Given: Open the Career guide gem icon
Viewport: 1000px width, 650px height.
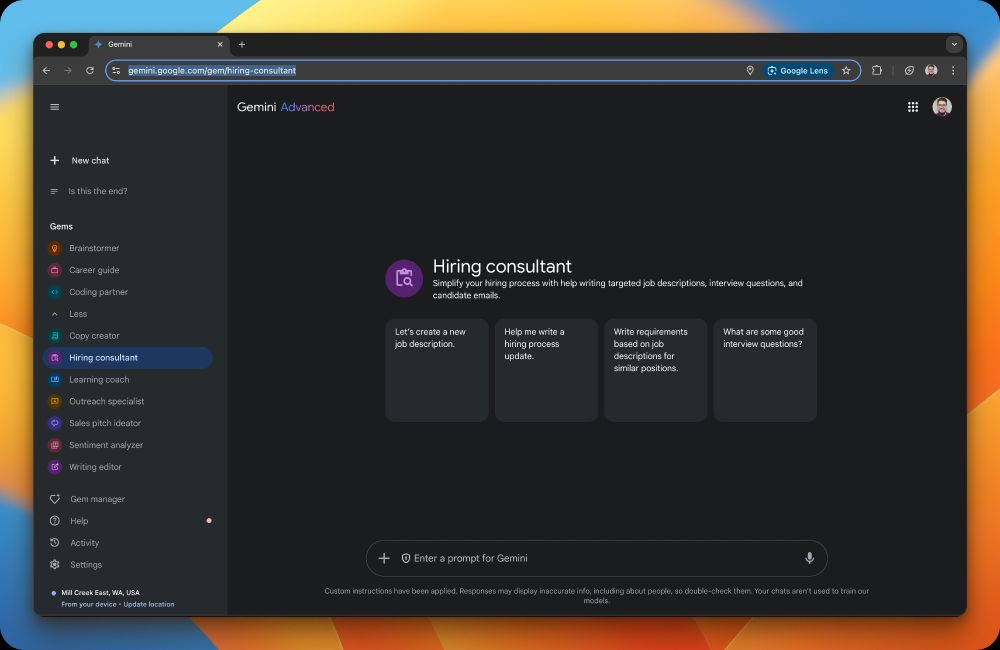Looking at the screenshot, I should [55, 270].
